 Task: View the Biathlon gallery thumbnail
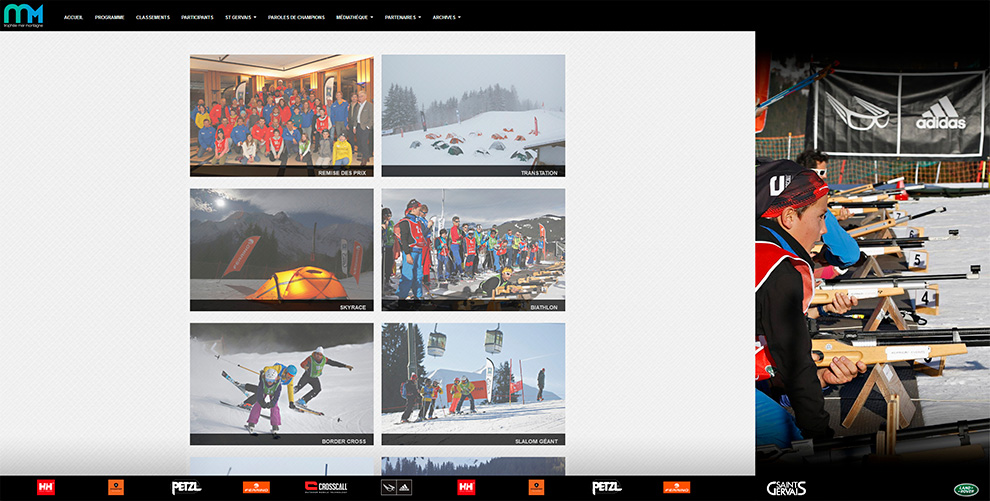click(473, 250)
